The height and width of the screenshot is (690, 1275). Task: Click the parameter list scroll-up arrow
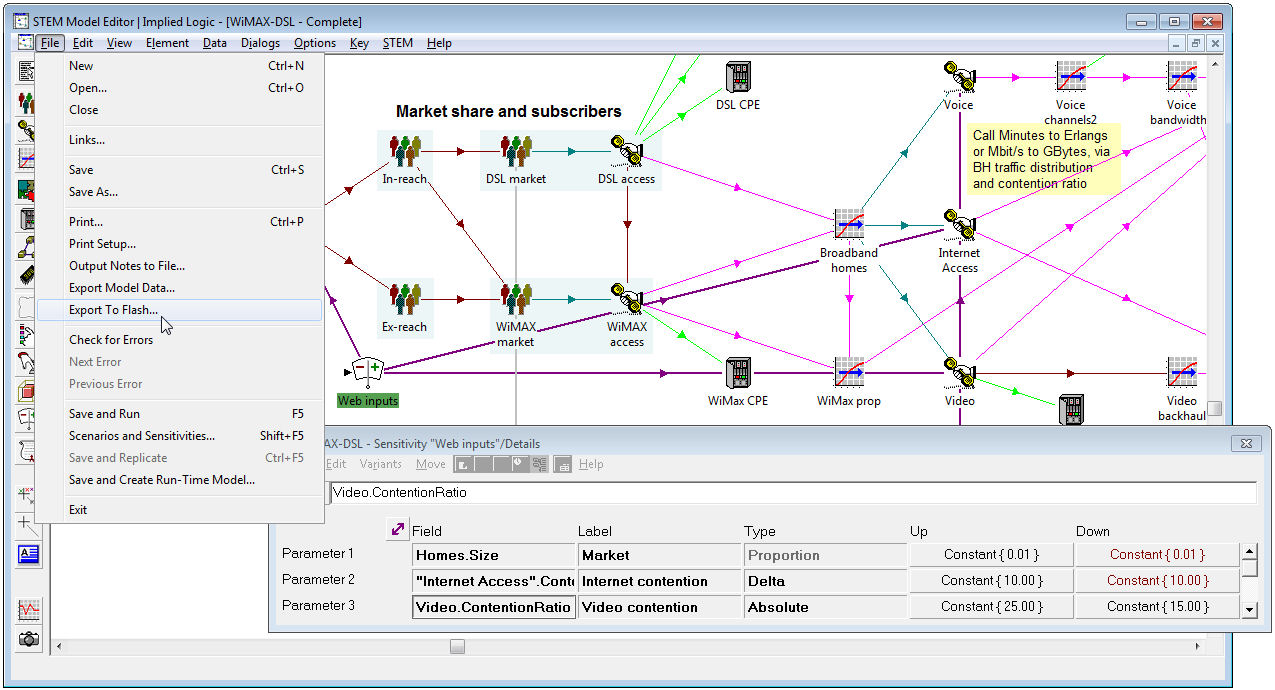pyautogui.click(x=1249, y=551)
